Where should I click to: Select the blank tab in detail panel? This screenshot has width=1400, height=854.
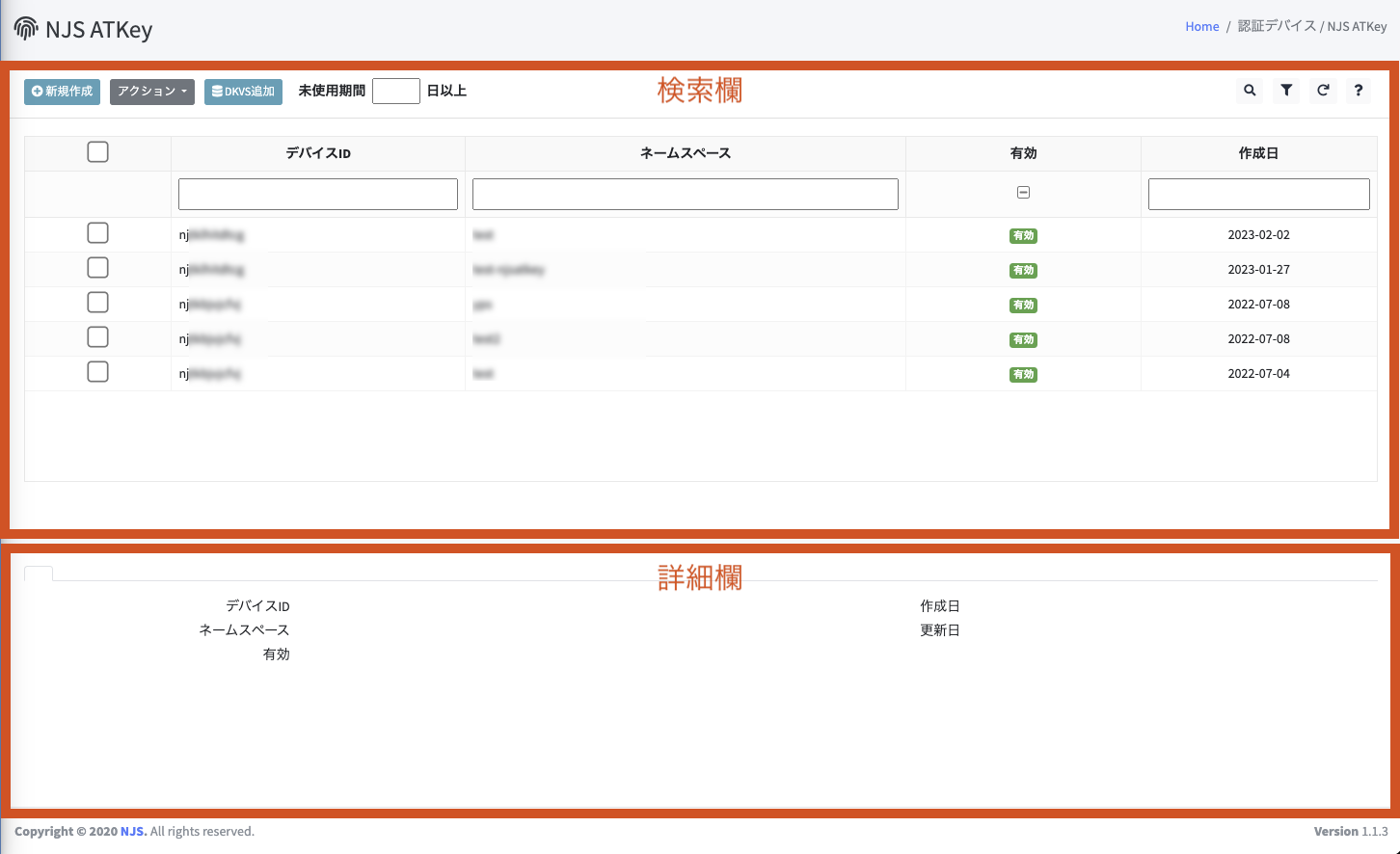(x=39, y=574)
